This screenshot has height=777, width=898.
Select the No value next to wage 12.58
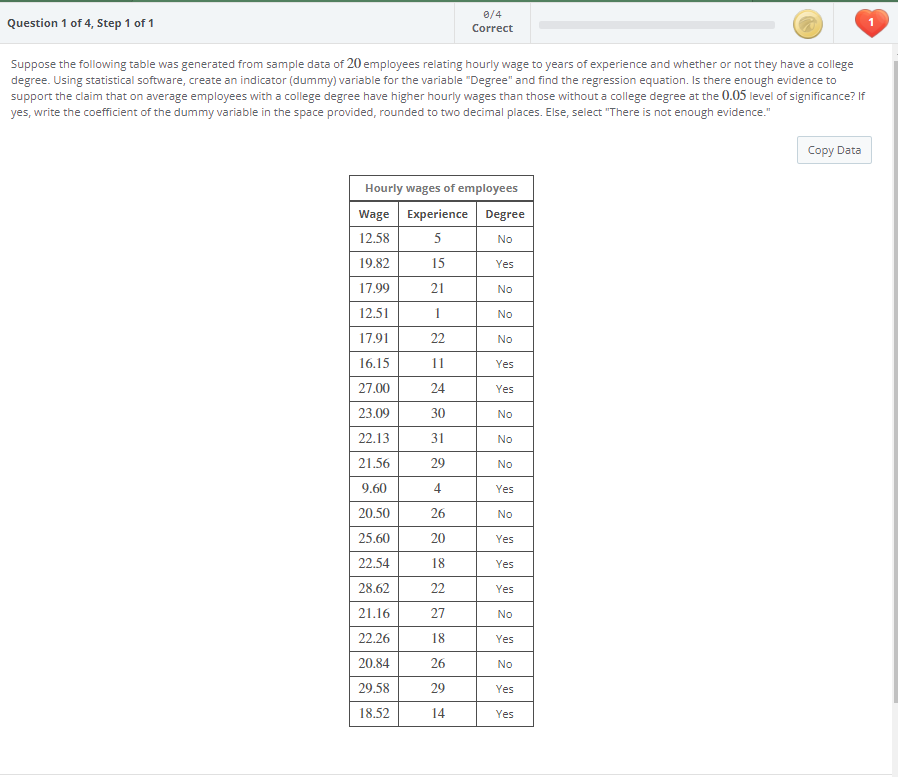tap(504, 239)
